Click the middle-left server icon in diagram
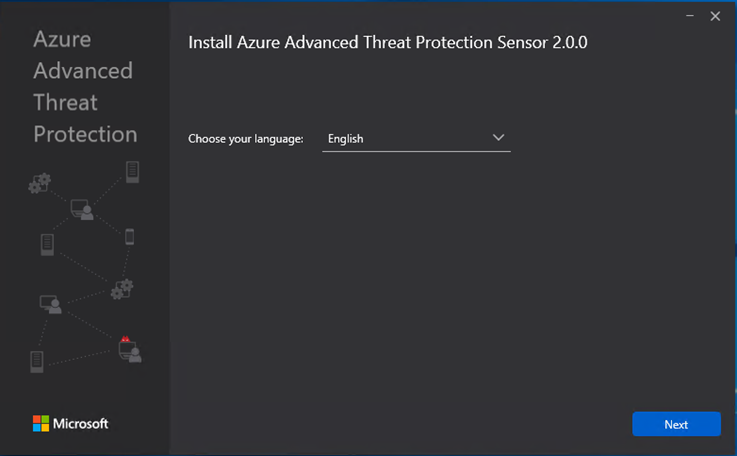This screenshot has width=737, height=456. coord(47,244)
